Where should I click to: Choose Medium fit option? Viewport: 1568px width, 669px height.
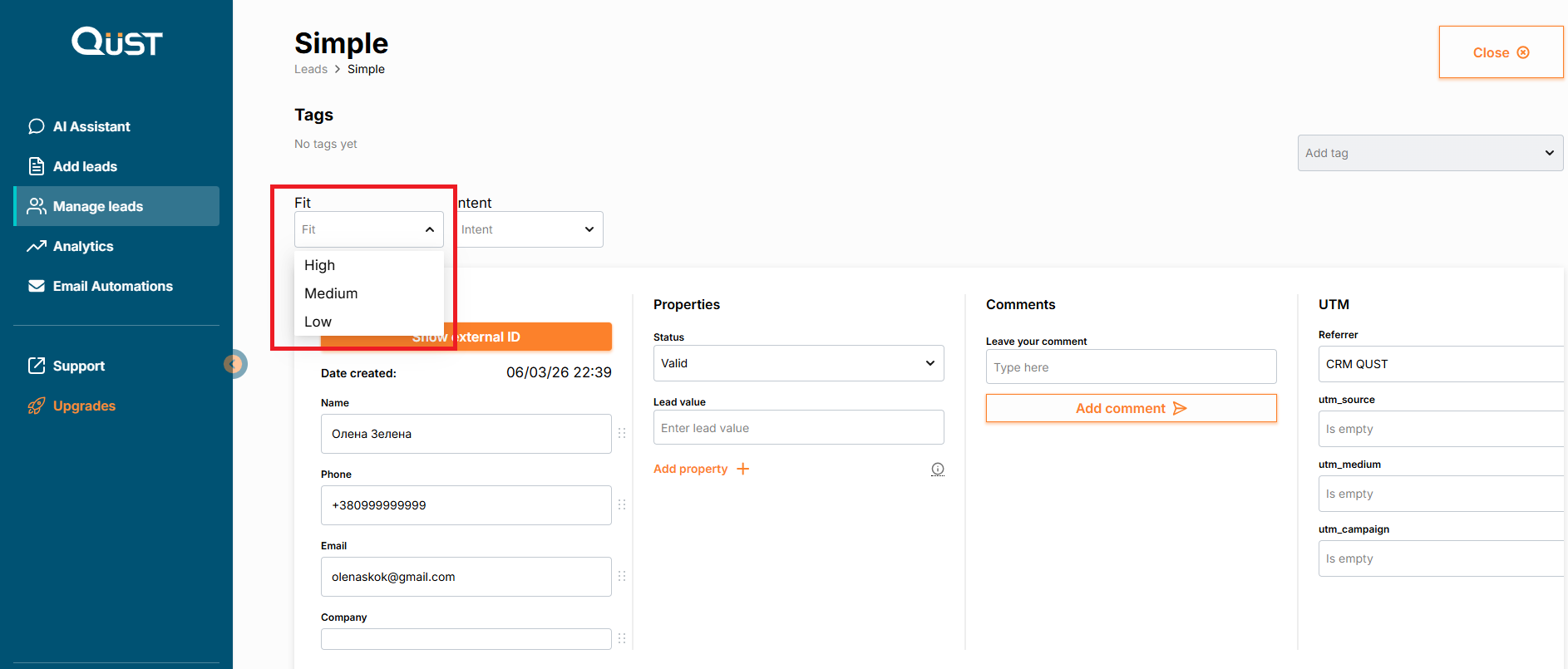click(x=331, y=293)
